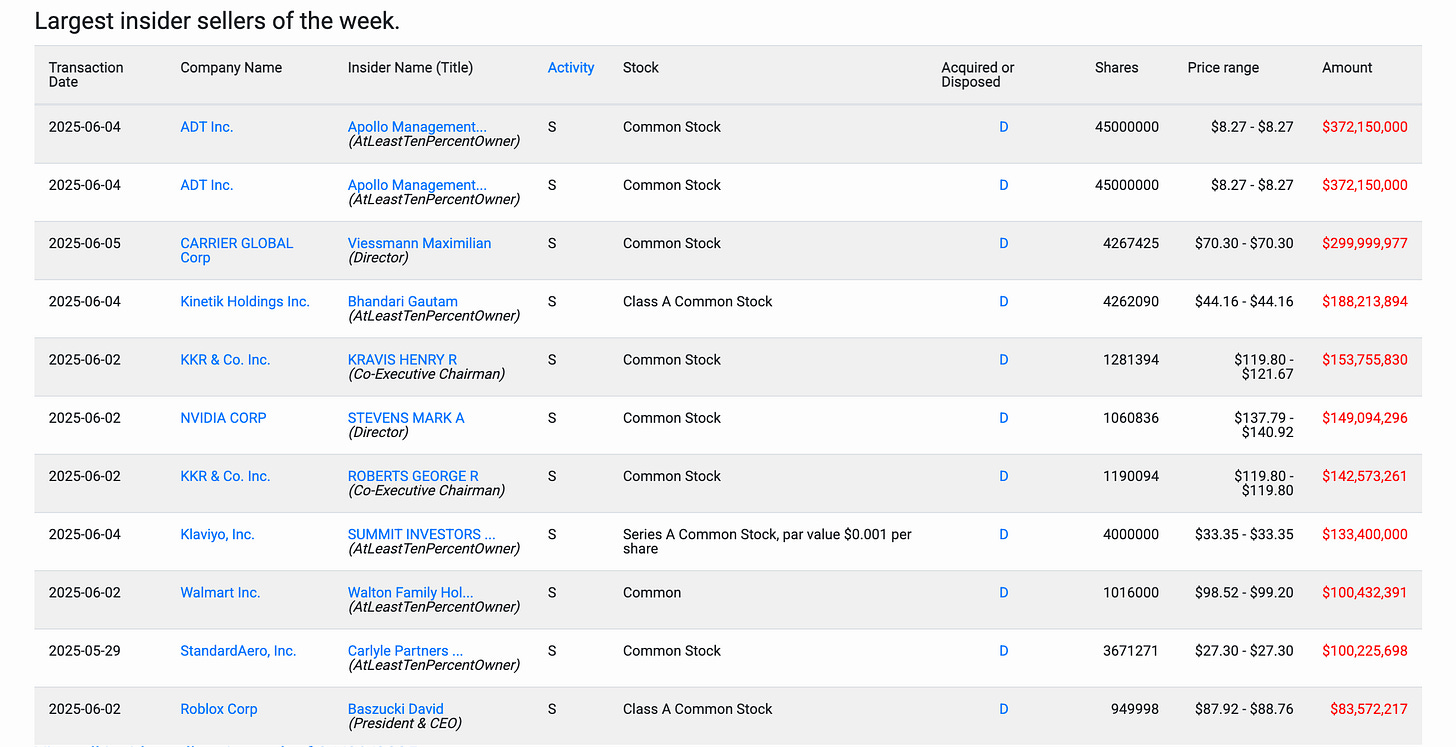Select the date 2025-05-29
This screenshot has width=1456, height=747.
pyautogui.click(x=85, y=650)
